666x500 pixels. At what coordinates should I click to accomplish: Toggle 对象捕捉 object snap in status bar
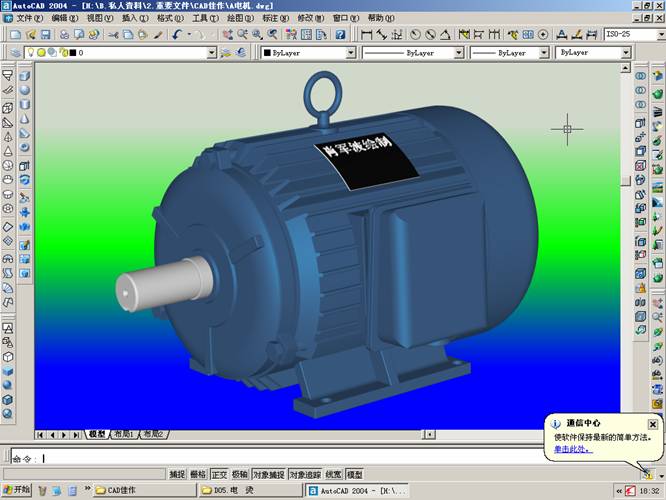coord(269,475)
